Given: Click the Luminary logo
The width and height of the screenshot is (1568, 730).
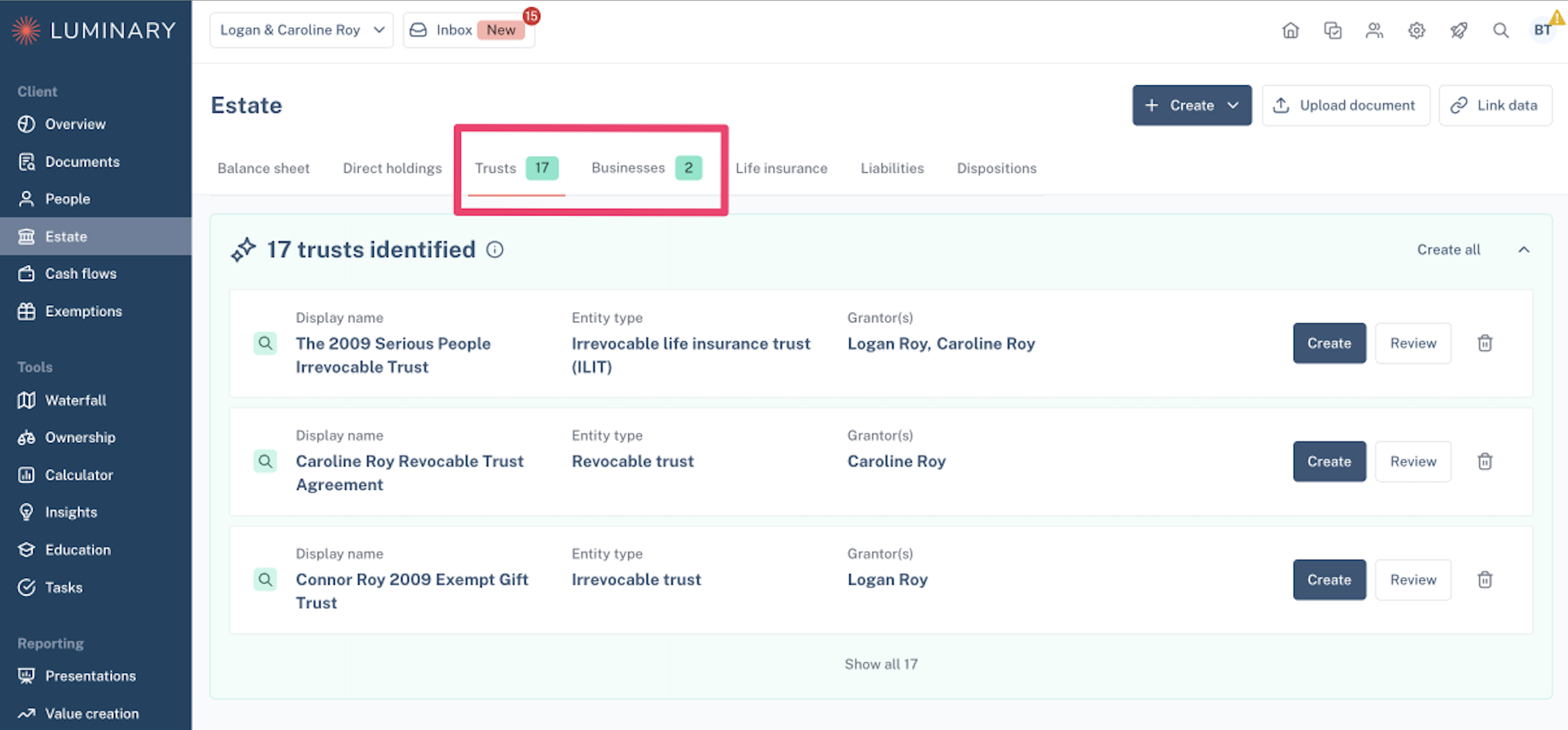Looking at the screenshot, I should [94, 30].
